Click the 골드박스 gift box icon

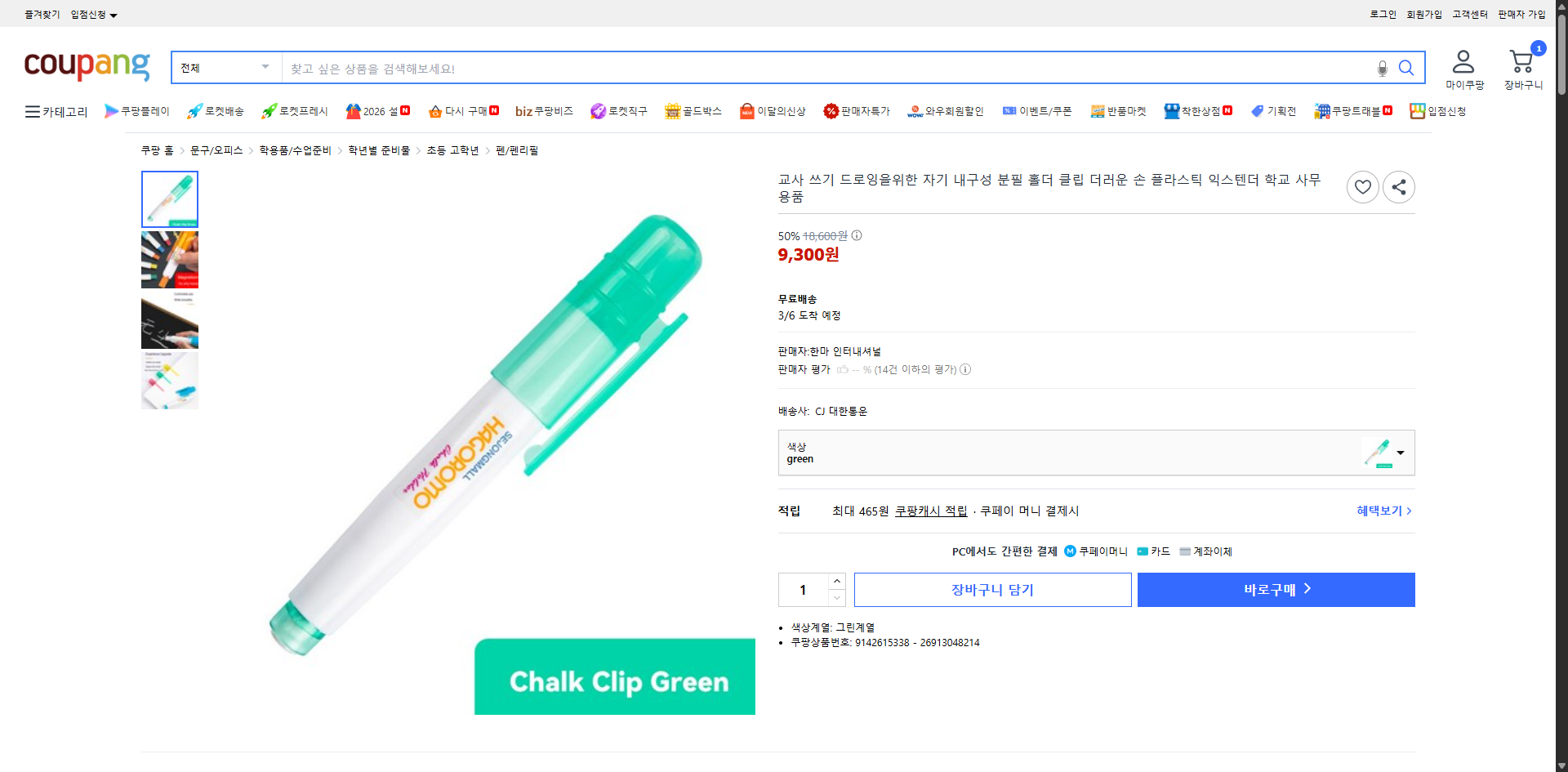pyautogui.click(x=672, y=111)
